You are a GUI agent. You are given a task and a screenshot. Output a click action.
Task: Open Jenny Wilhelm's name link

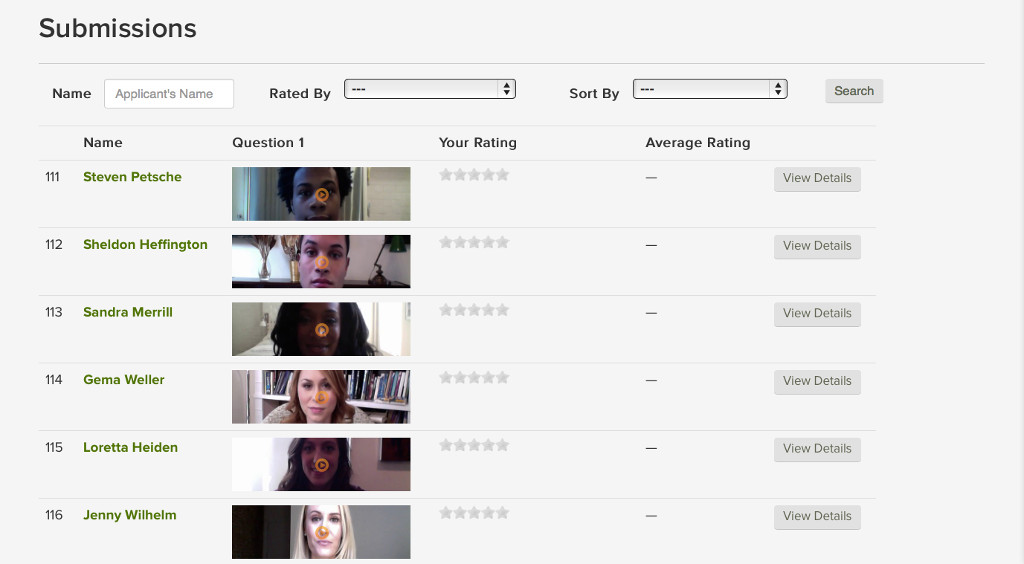pos(129,515)
